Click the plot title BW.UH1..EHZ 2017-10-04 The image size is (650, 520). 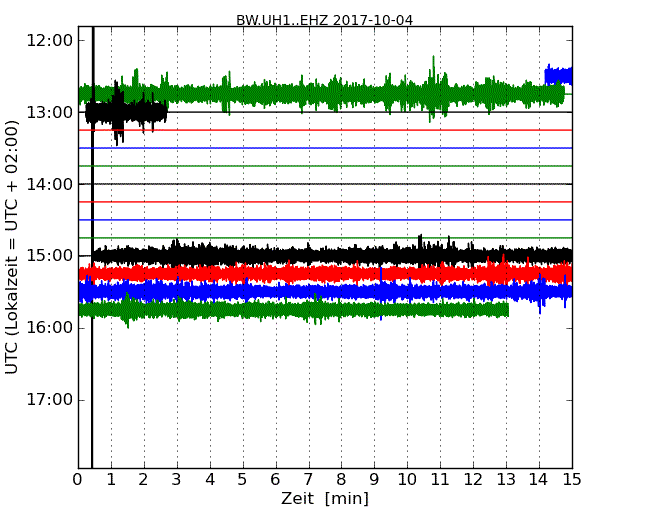click(324, 20)
